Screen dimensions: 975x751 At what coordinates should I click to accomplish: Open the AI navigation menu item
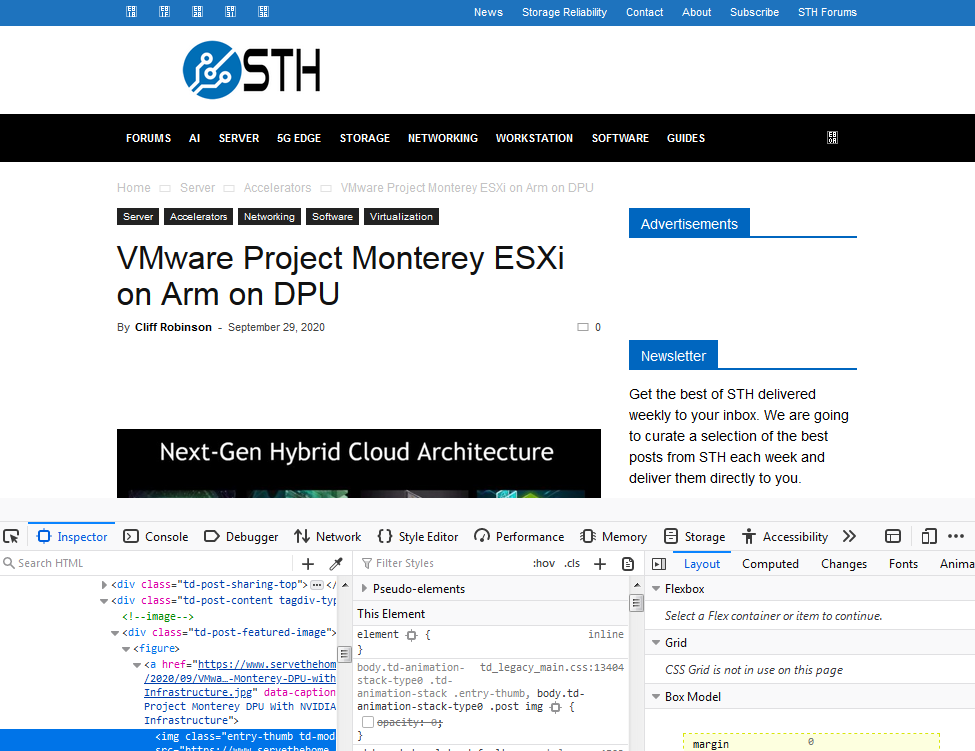pyautogui.click(x=195, y=138)
